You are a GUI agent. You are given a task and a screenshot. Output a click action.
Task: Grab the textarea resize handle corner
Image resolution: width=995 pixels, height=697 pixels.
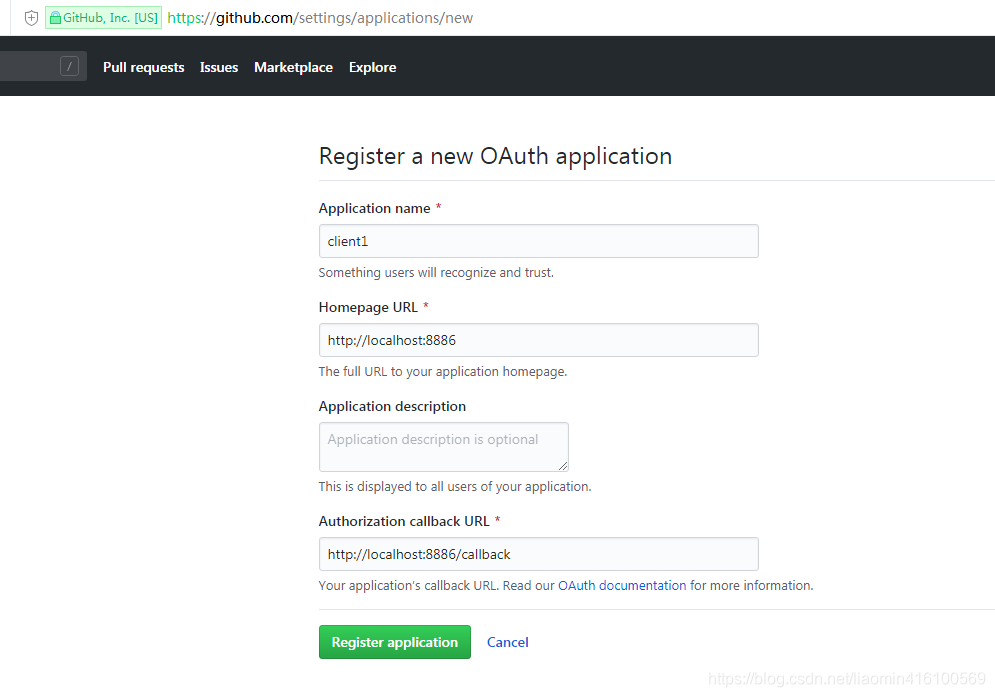point(563,466)
